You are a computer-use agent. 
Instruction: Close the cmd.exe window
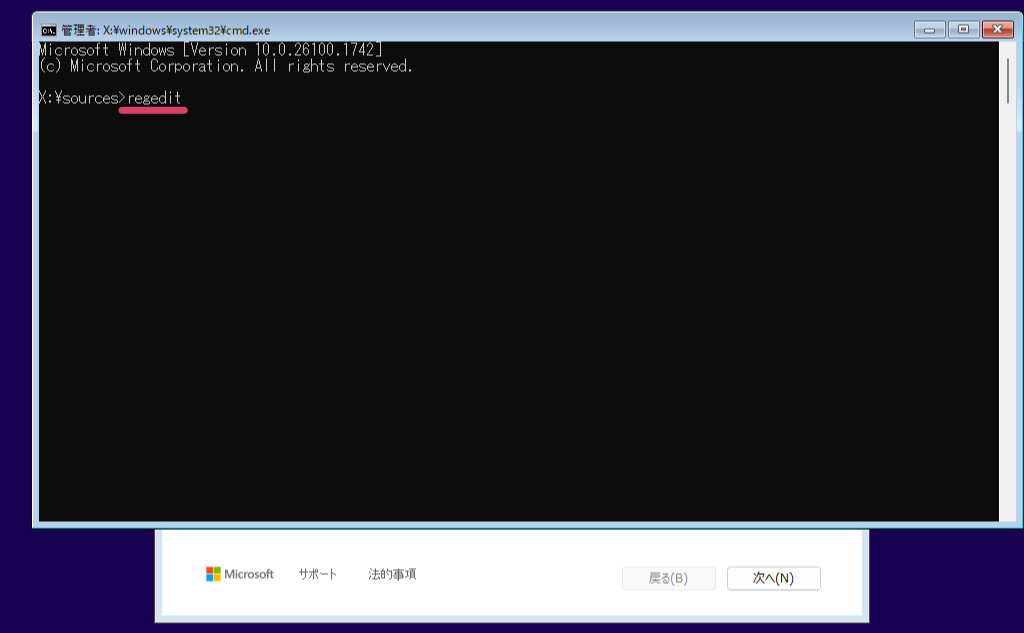coord(997,29)
